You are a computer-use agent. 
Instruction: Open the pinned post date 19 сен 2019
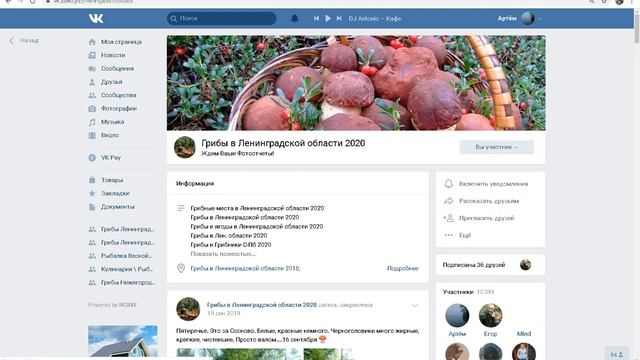(224, 313)
